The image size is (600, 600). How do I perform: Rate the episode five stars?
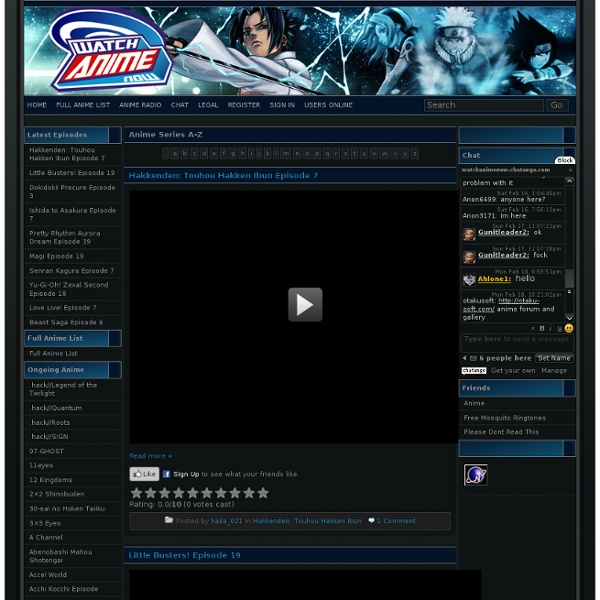click(x=193, y=493)
